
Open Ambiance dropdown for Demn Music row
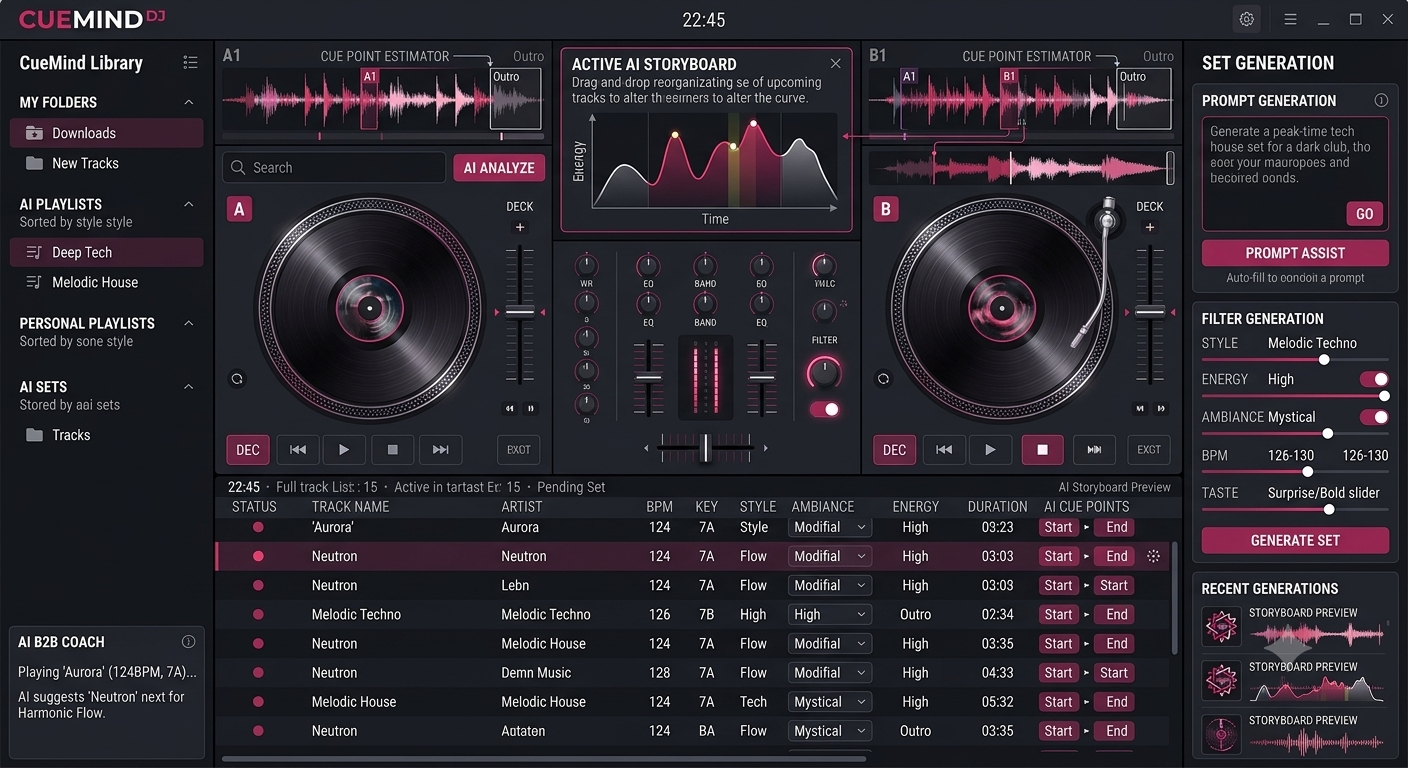(x=830, y=673)
